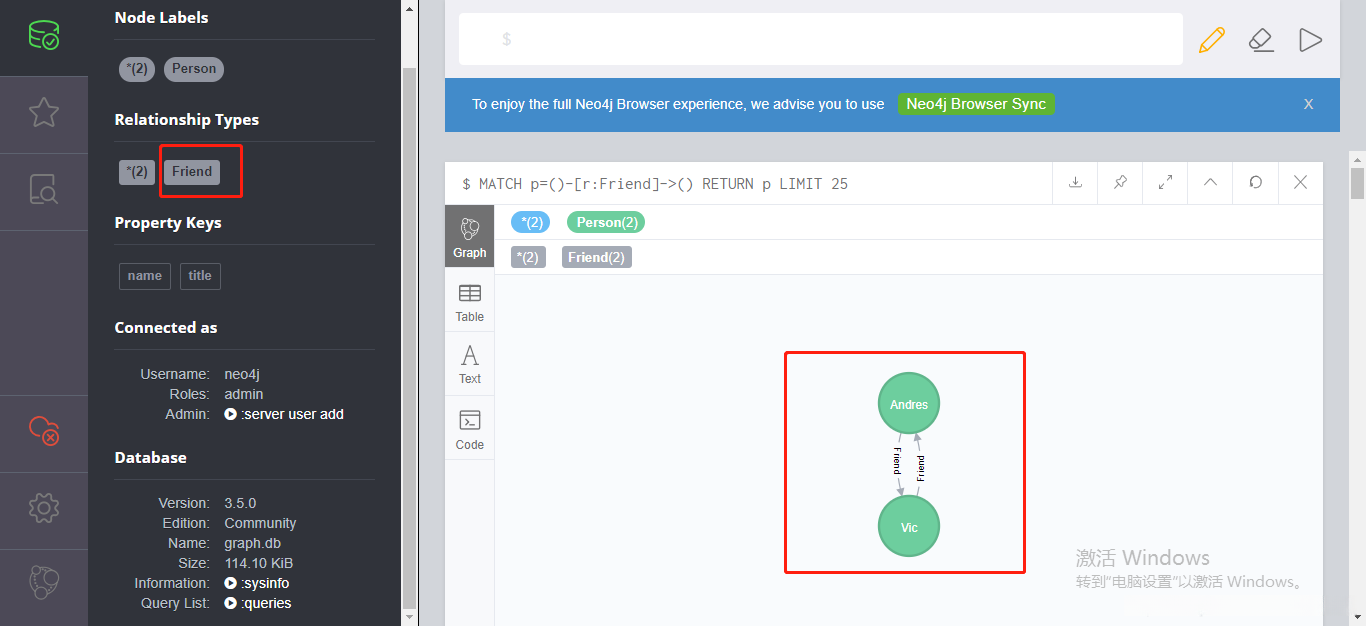The image size is (1366, 626).
Task: Open the About Neo4j sidebar icon
Action: 44,582
